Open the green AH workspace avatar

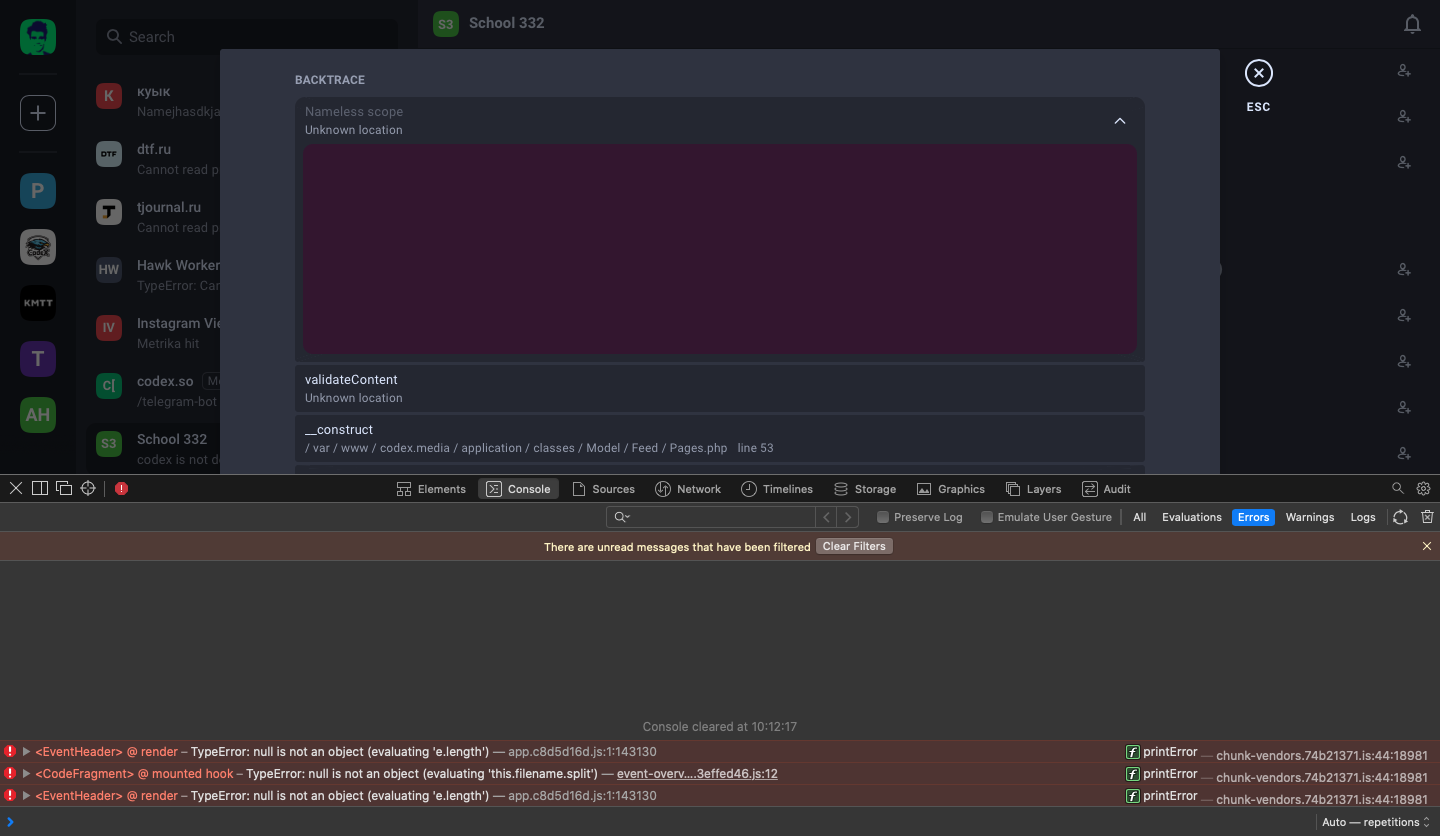pyautogui.click(x=38, y=415)
